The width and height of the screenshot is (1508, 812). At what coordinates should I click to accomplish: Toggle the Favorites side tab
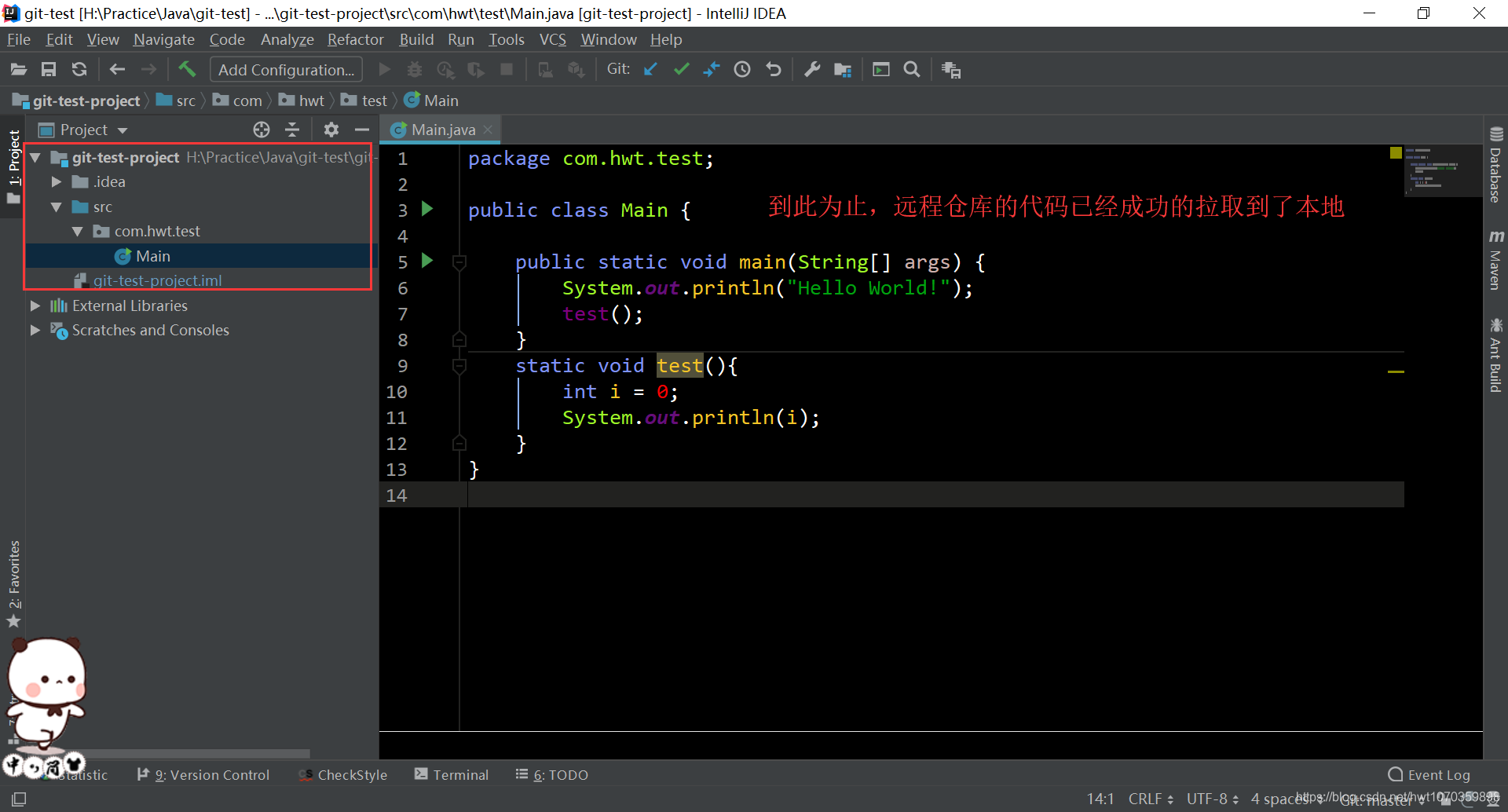click(x=14, y=584)
